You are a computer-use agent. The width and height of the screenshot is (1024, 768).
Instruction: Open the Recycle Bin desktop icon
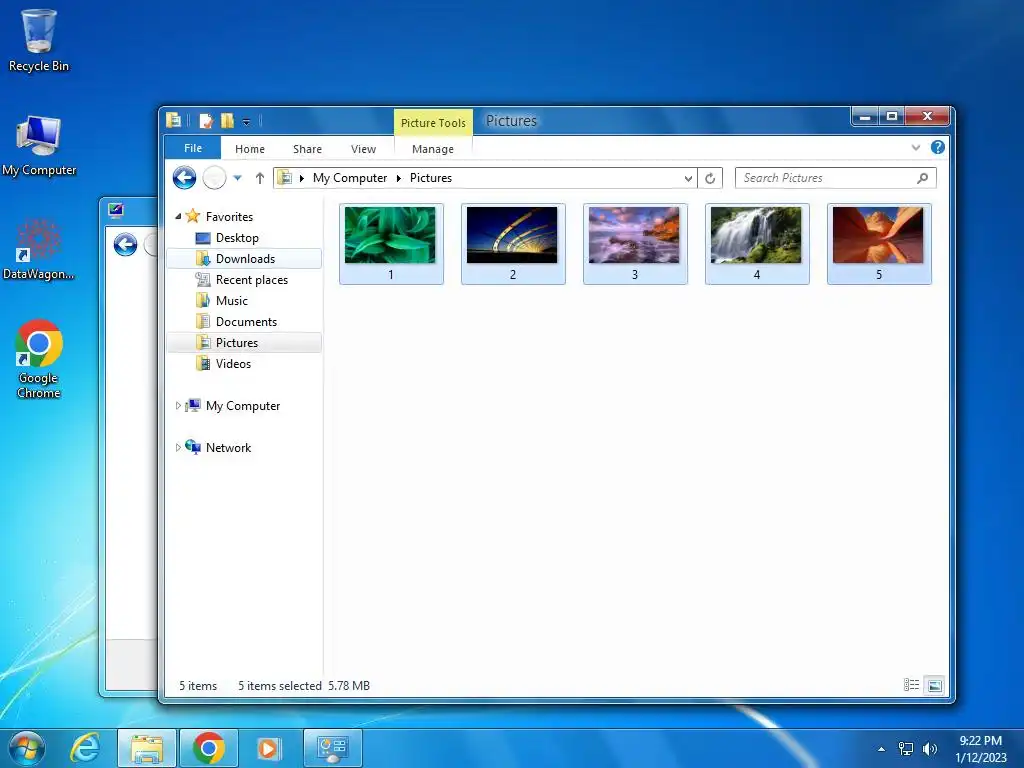(38, 40)
